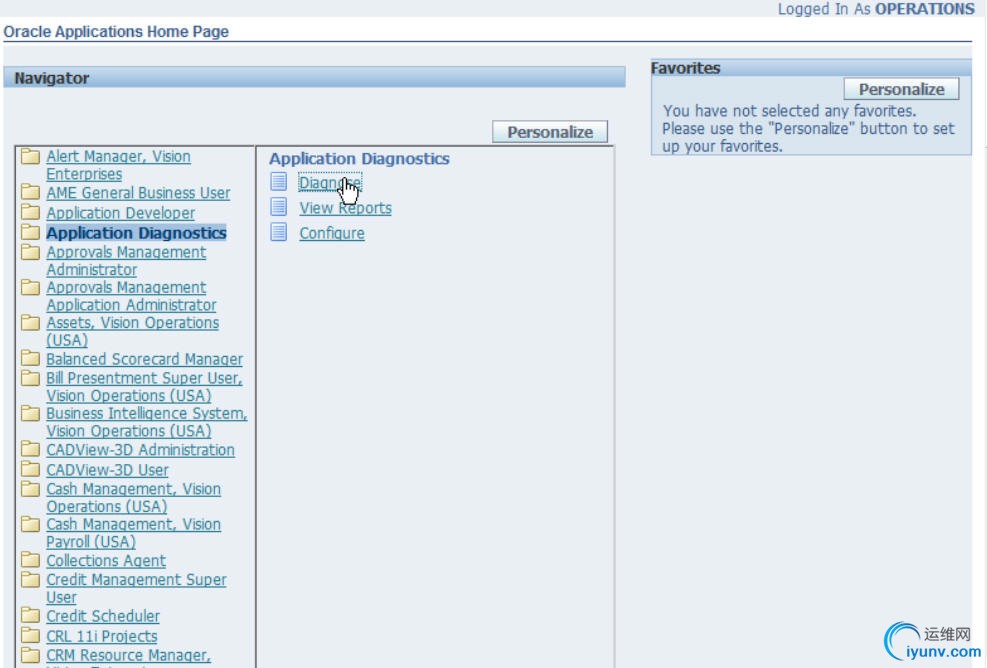Select the highlighted Application Diagnostics responsibility
This screenshot has height=668, width=987.
click(136, 233)
